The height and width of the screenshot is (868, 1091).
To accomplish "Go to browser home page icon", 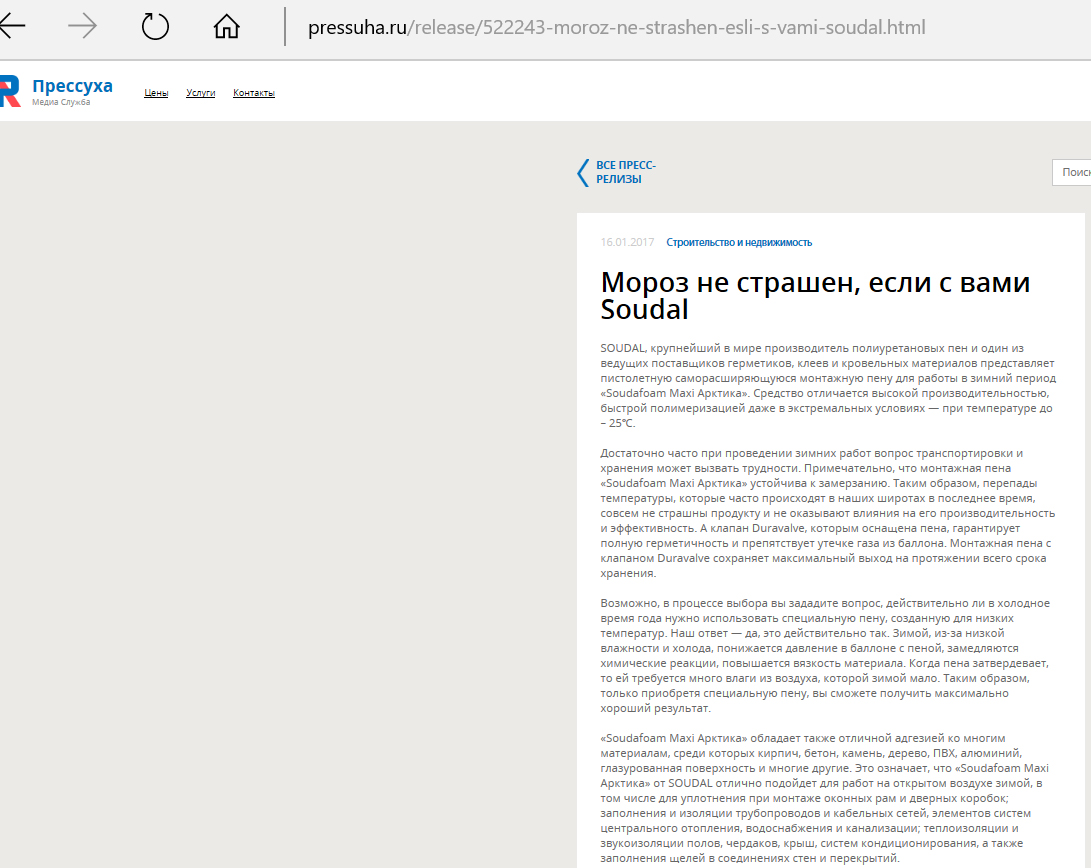I will pyautogui.click(x=226, y=26).
